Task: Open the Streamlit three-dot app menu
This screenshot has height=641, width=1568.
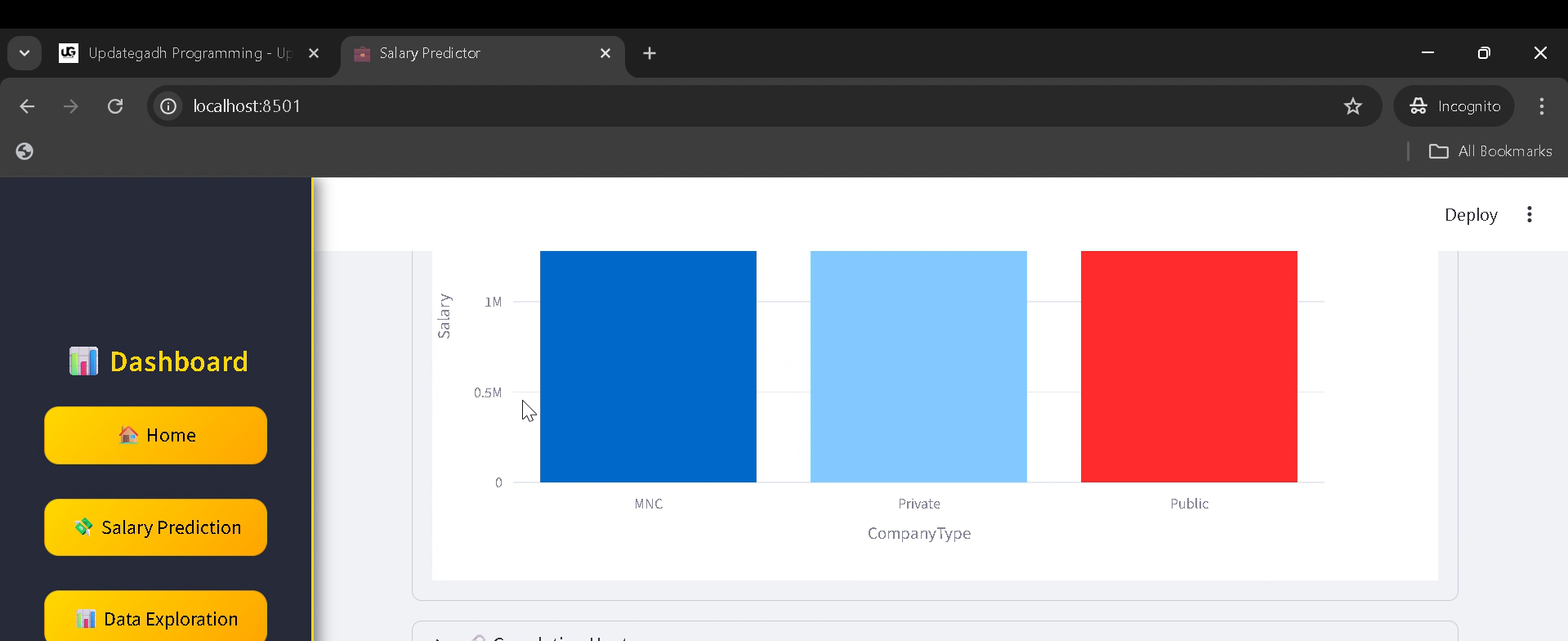Action: point(1529,214)
